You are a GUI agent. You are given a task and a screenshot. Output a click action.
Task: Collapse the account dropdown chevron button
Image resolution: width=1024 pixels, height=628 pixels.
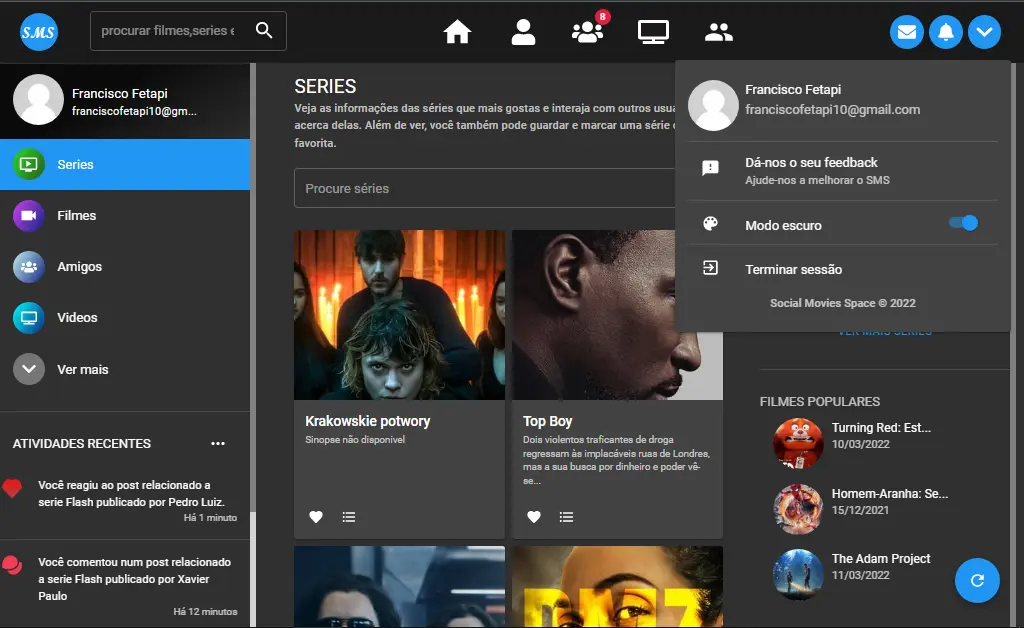click(984, 31)
